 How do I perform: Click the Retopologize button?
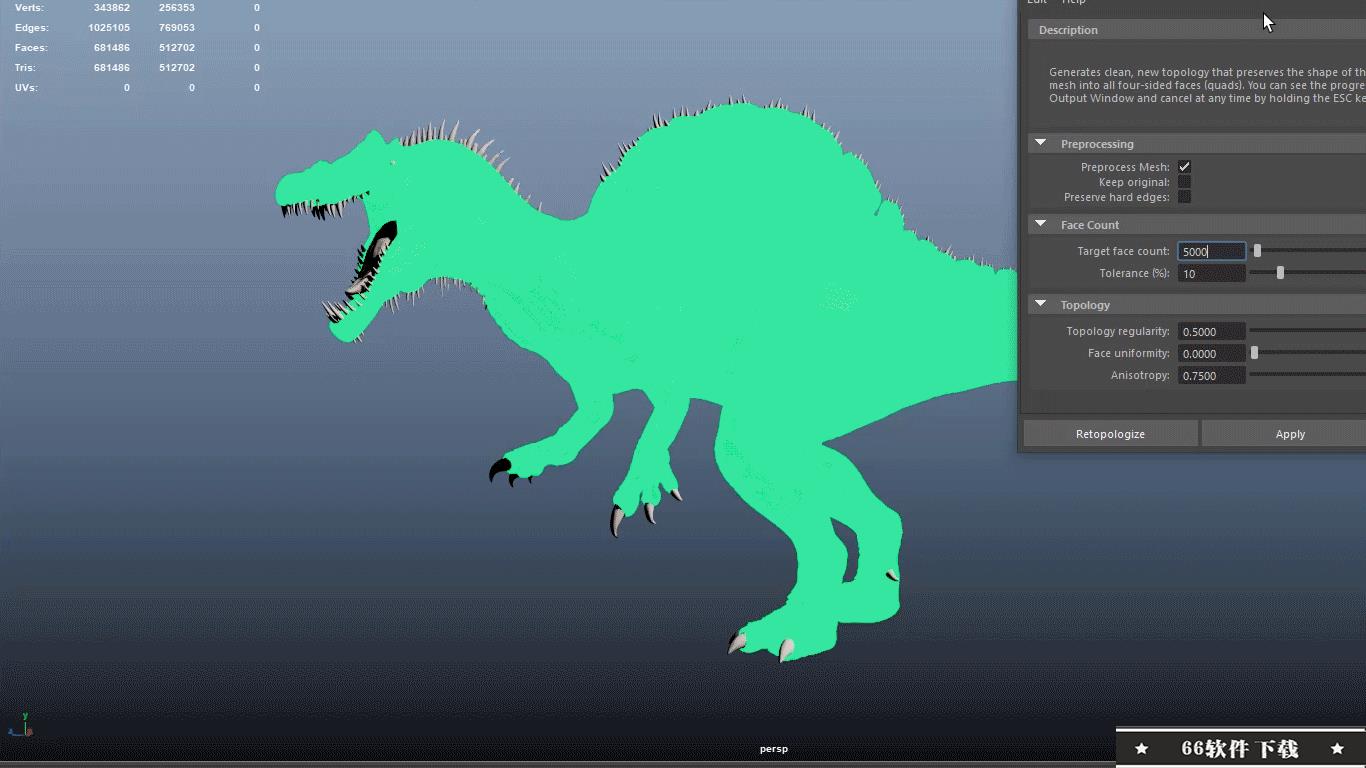tap(1110, 434)
